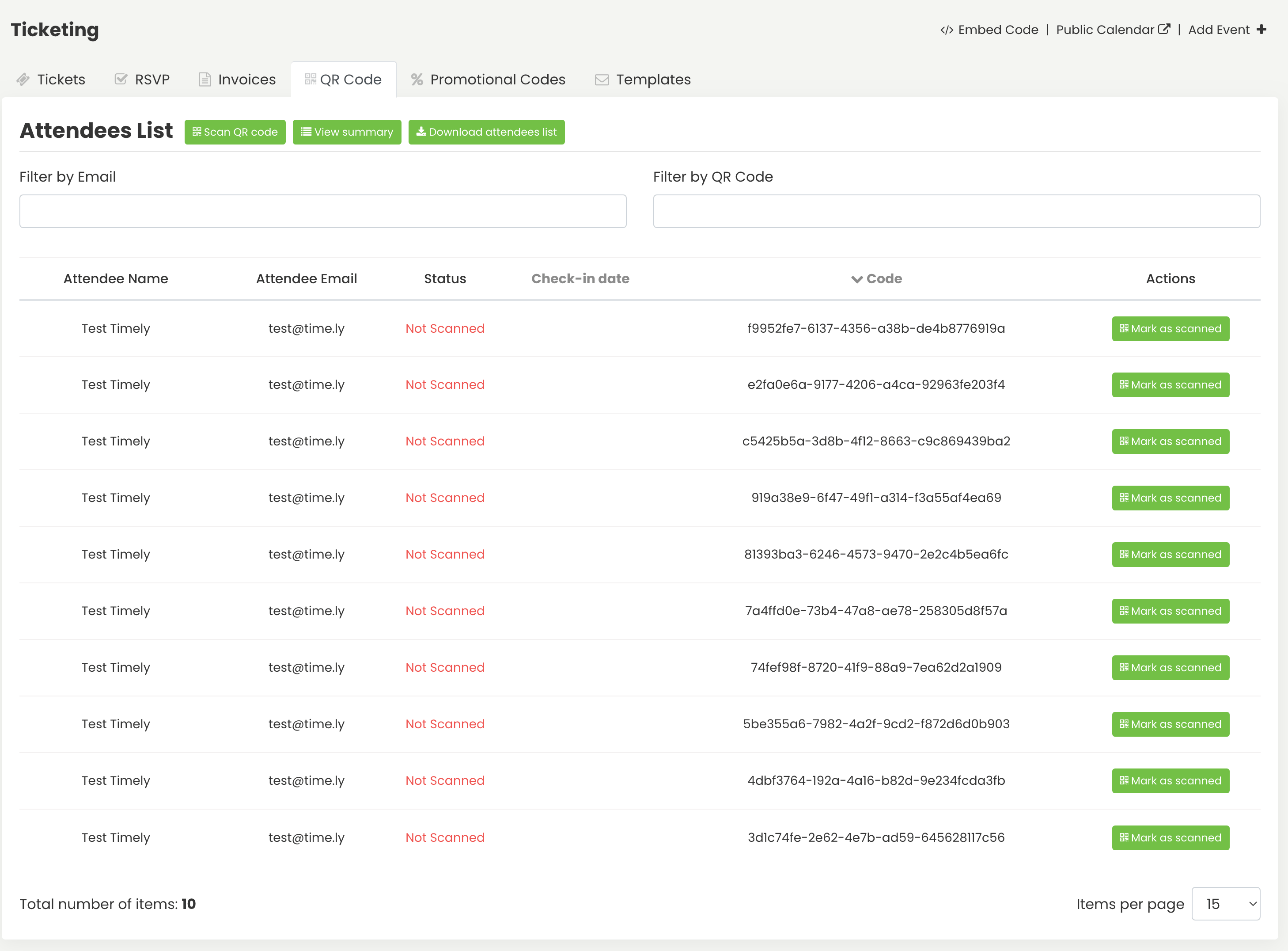Select code 4dbf3764-192a-4a16-b82d-9e234fcda3fb
1288x951 pixels.
(876, 780)
